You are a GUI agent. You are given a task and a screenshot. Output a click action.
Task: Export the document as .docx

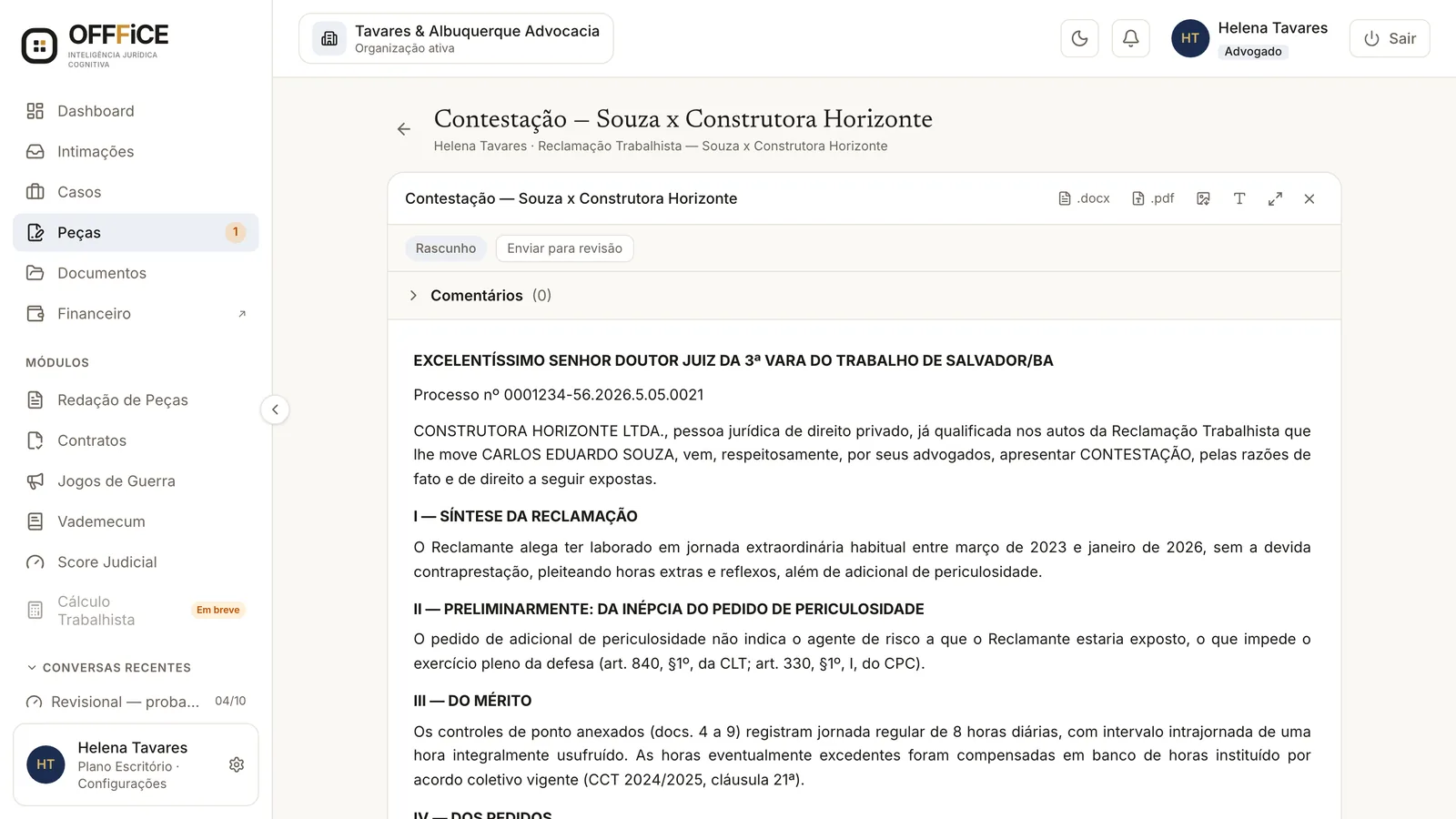pos(1084,198)
